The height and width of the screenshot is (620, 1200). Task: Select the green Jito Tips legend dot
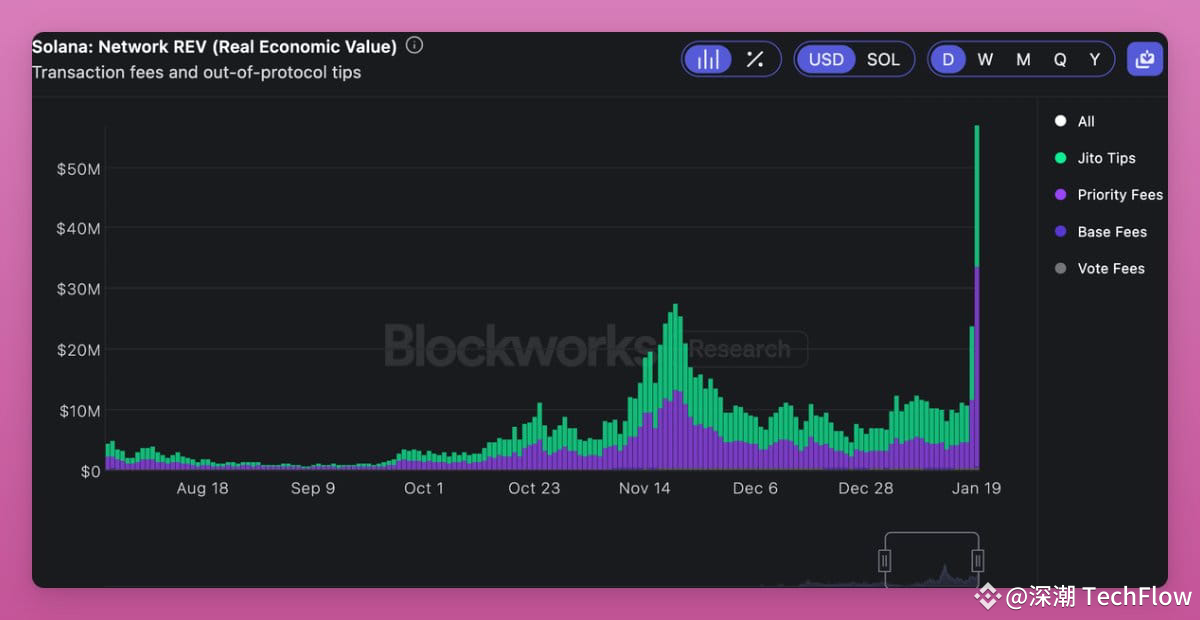click(x=1060, y=158)
